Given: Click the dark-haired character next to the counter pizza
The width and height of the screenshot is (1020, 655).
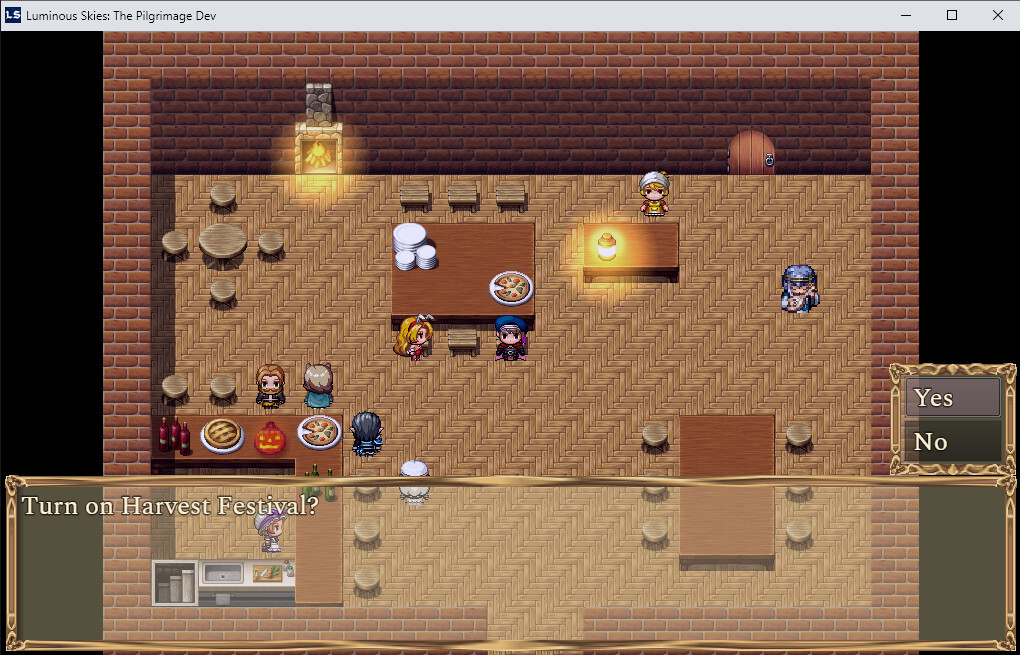Looking at the screenshot, I should (x=366, y=433).
